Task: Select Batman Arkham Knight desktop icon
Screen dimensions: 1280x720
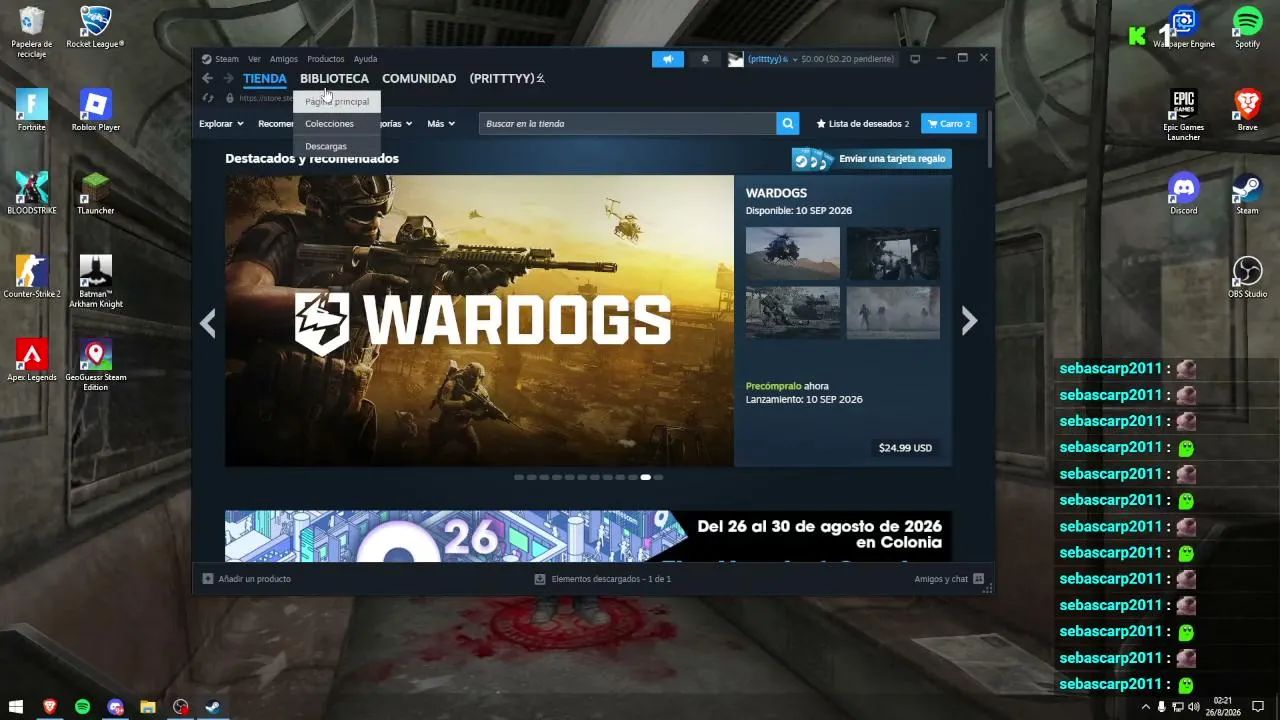Action: click(x=95, y=282)
